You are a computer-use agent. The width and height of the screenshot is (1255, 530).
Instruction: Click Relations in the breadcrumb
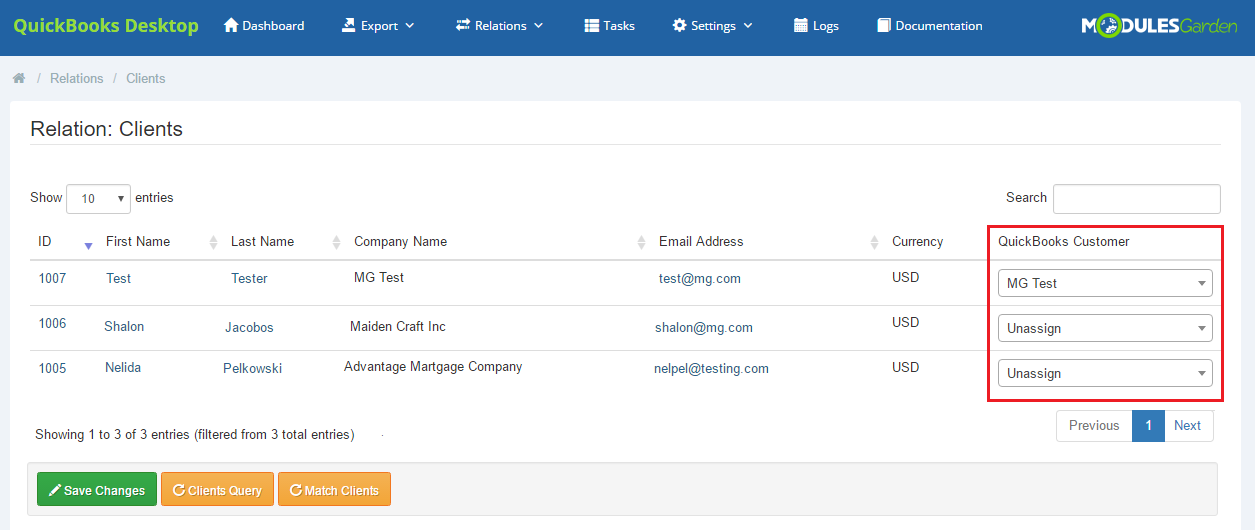(x=77, y=78)
